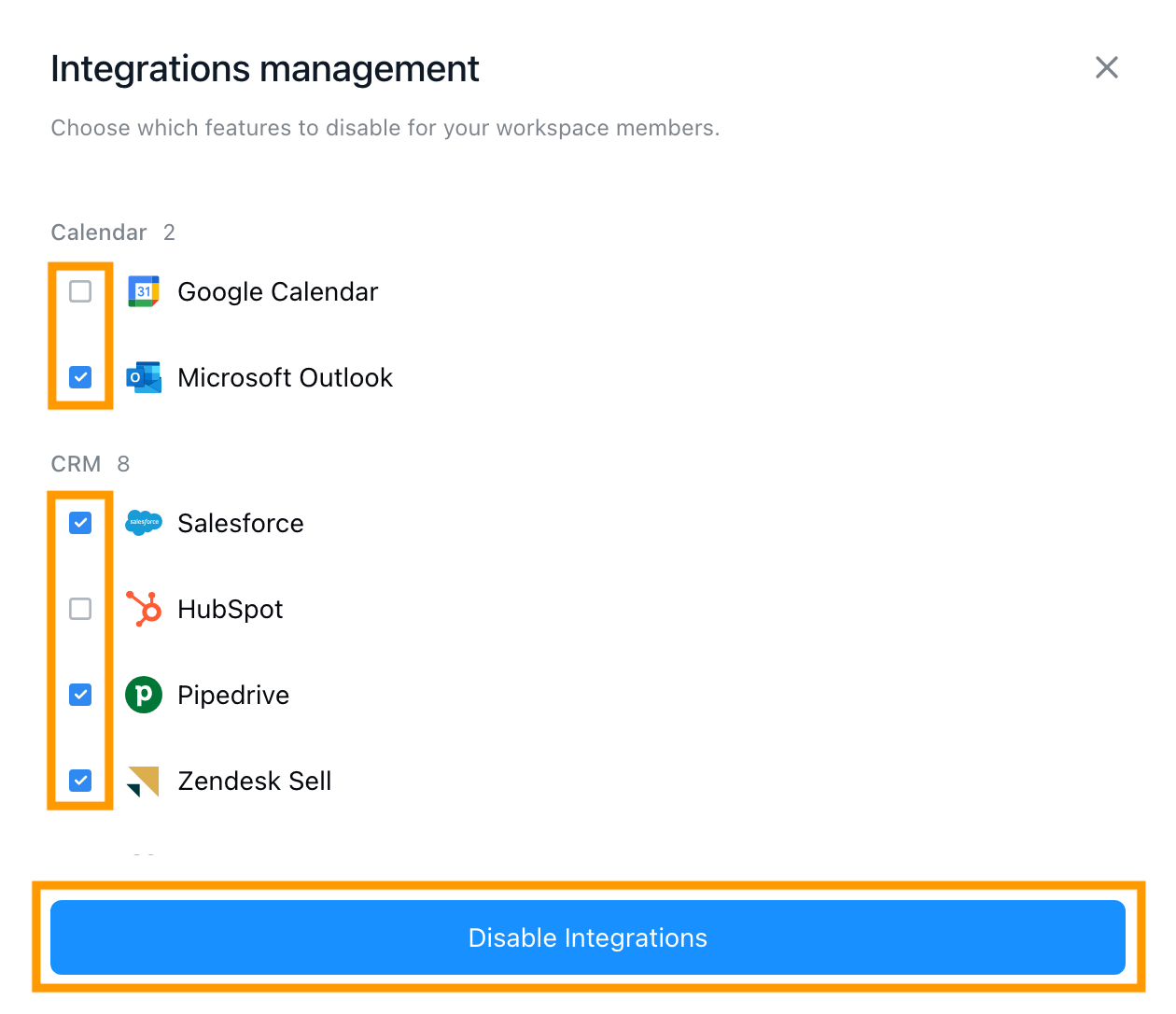Click the Disable Integrations button

pos(588,937)
